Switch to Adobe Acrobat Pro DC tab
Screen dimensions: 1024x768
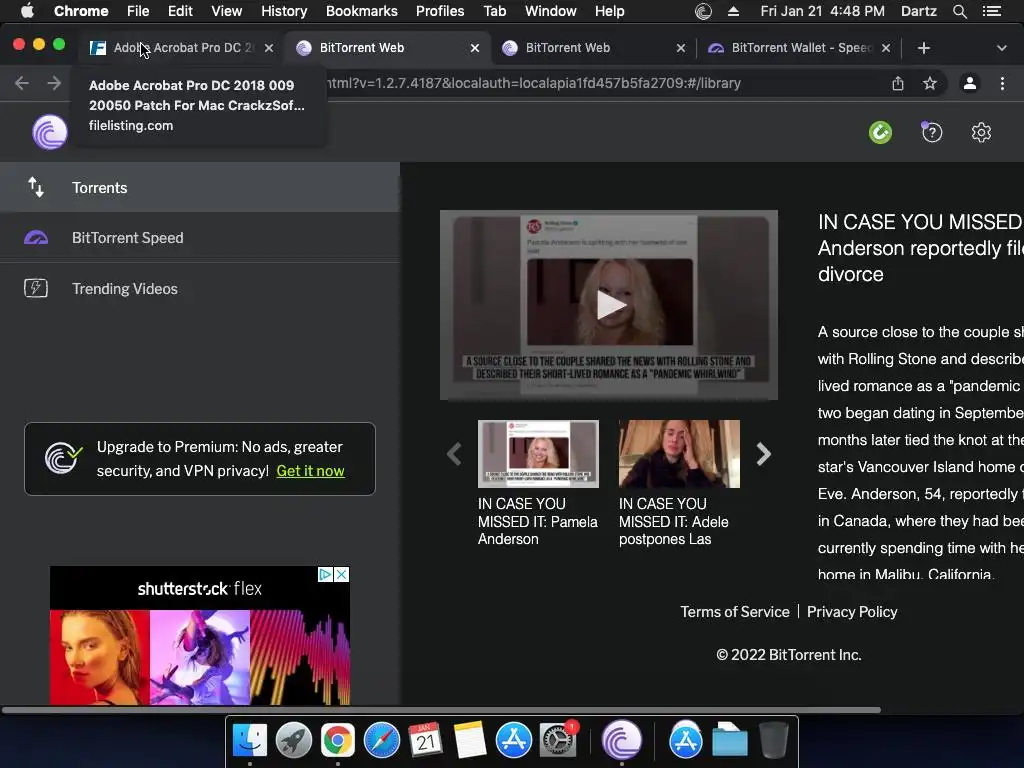pos(182,48)
